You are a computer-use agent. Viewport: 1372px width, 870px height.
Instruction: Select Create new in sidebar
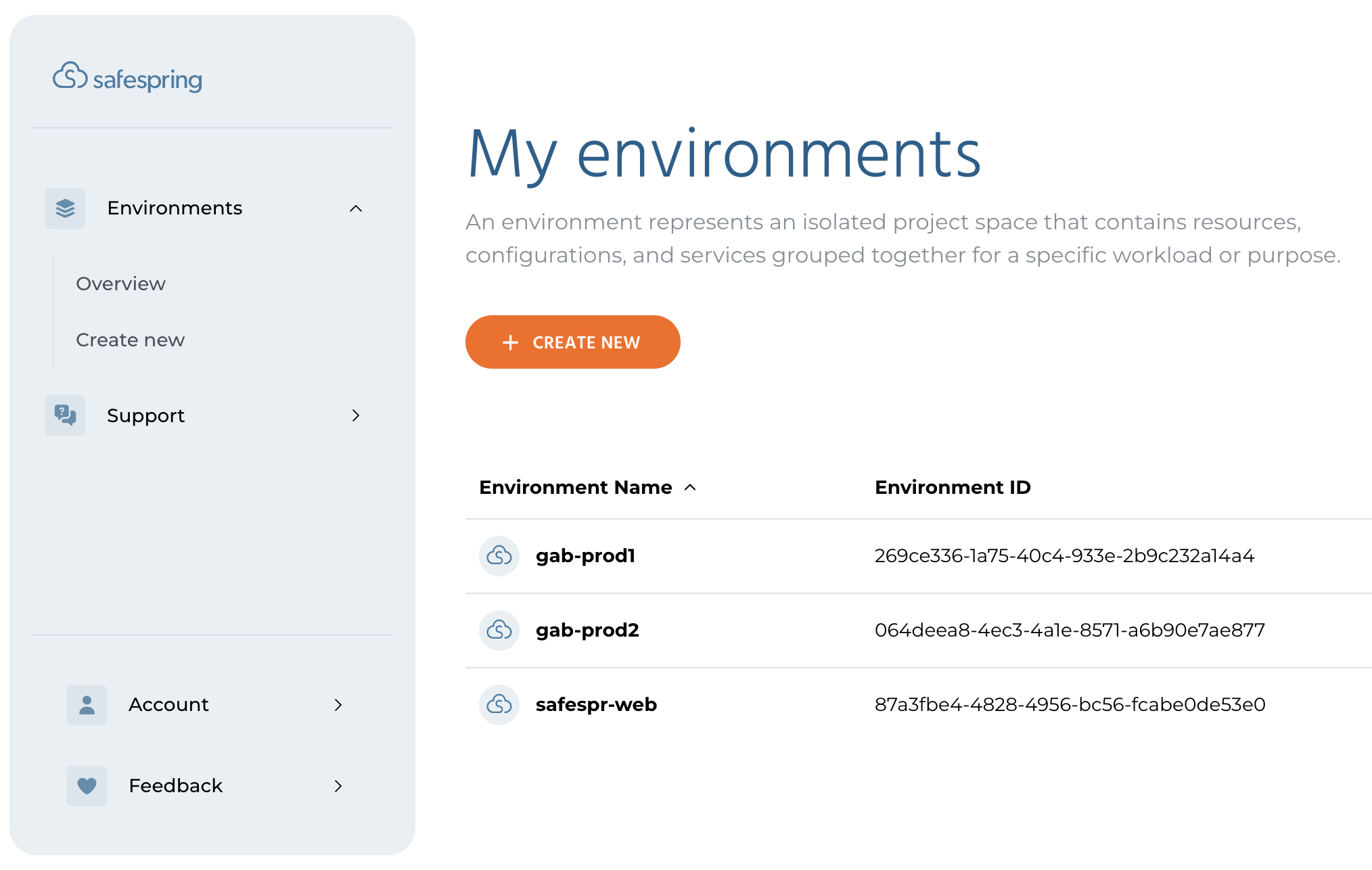(130, 340)
